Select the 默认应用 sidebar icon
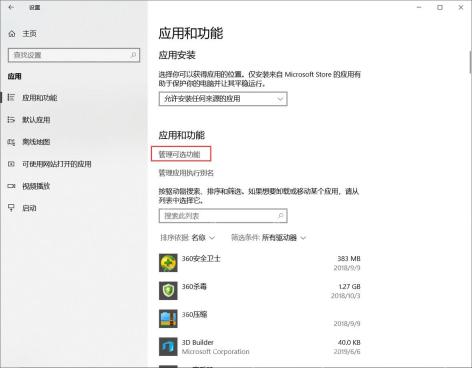This screenshot has height=368, width=472. point(11,119)
